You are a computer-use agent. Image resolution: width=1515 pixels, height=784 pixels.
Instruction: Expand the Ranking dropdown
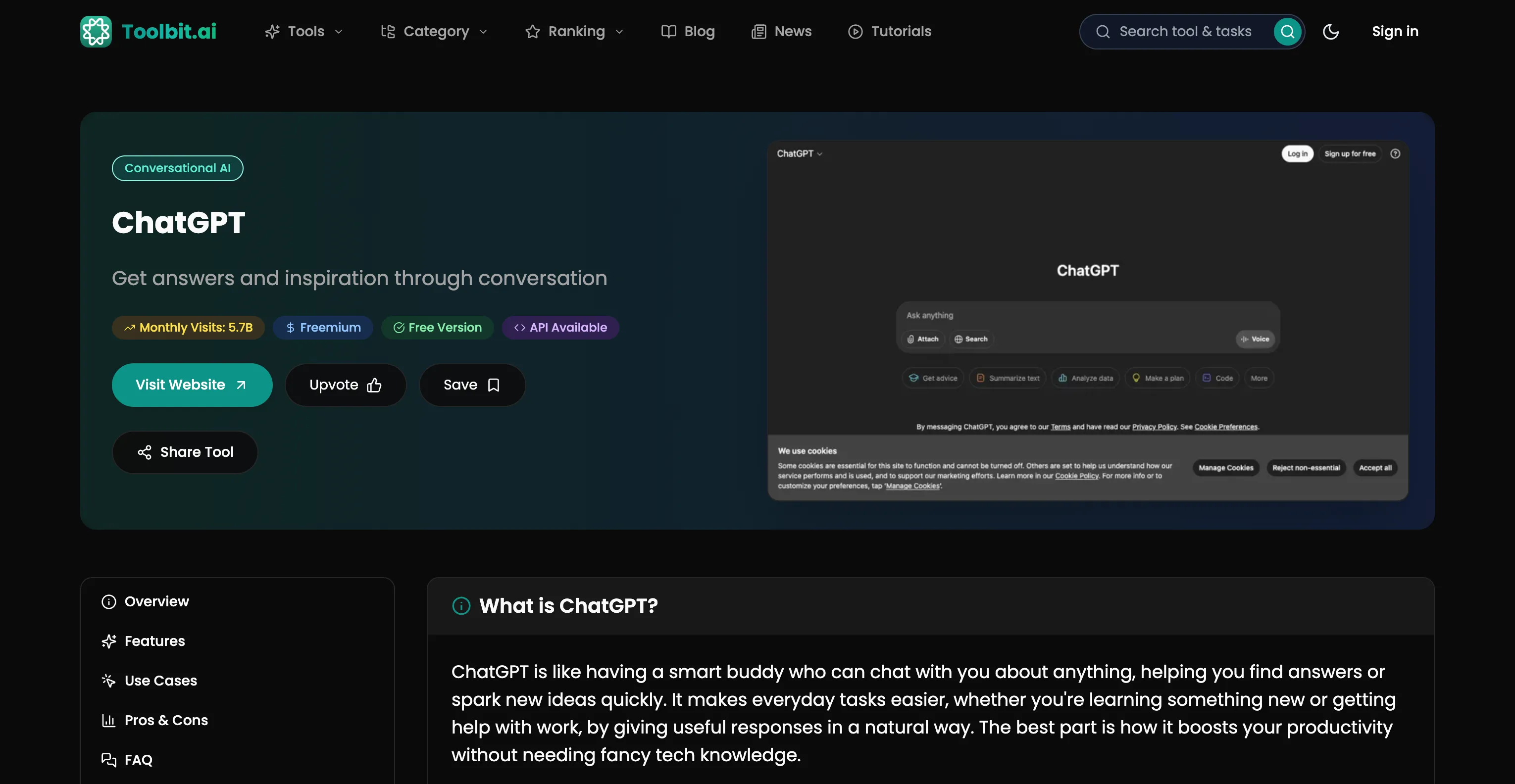(574, 31)
